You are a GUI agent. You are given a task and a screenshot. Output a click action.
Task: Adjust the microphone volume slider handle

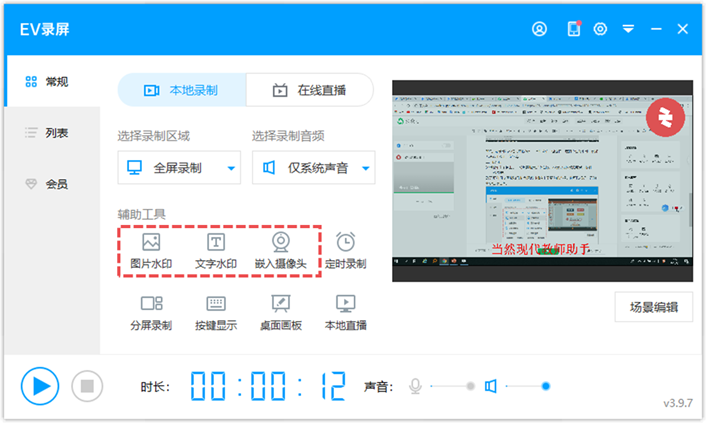pyautogui.click(x=471, y=386)
